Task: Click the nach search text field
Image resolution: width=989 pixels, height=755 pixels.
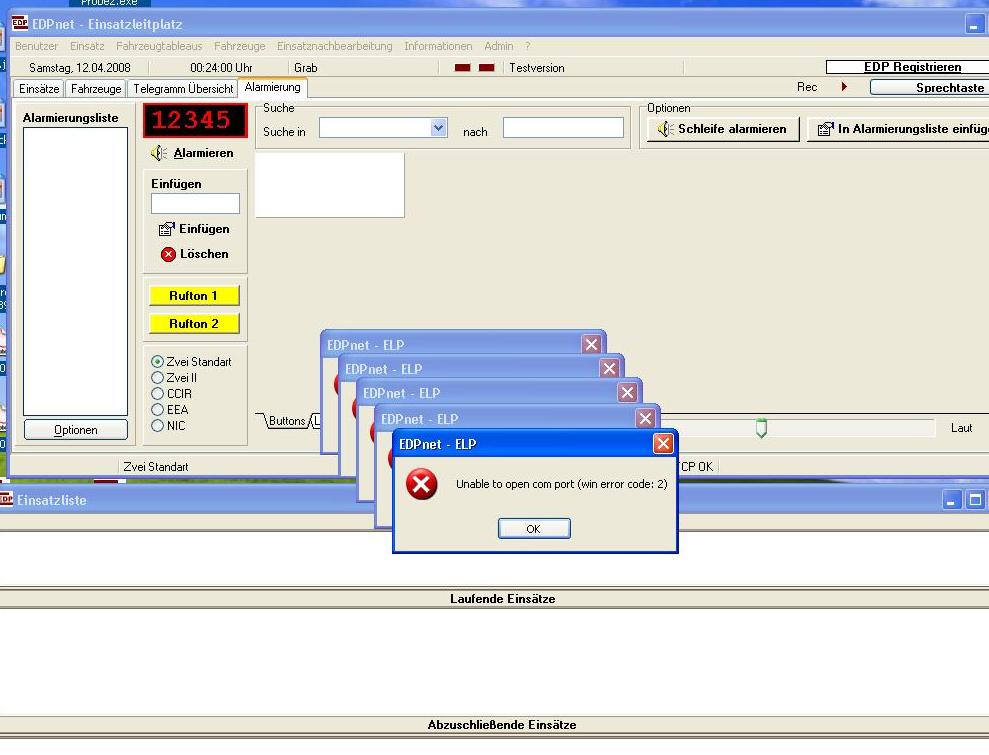Action: click(563, 128)
